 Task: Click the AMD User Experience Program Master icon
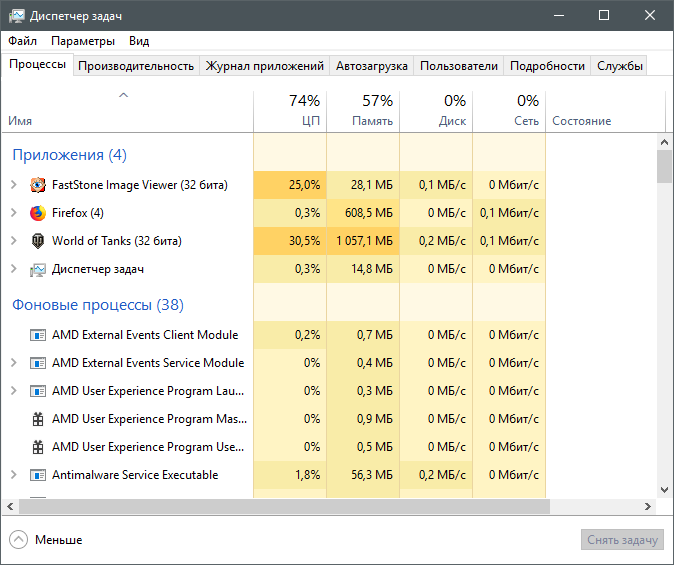tap(38, 419)
